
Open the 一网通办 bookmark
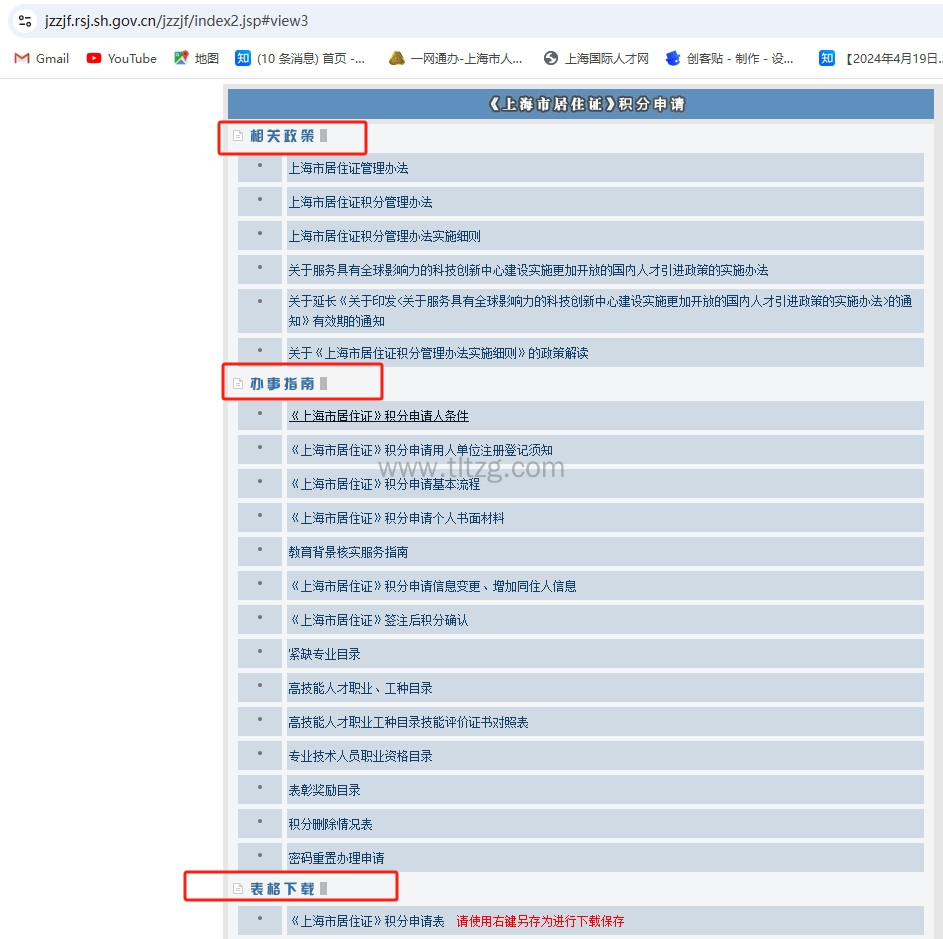(455, 58)
